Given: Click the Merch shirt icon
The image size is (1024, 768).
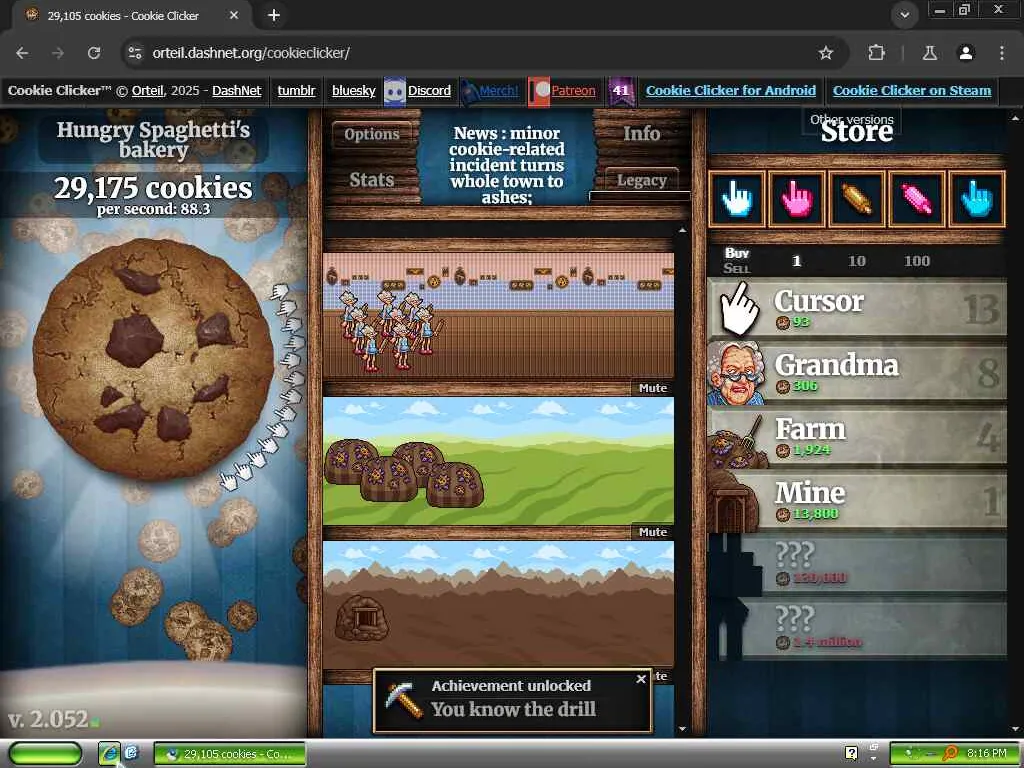Looking at the screenshot, I should 469,91.
